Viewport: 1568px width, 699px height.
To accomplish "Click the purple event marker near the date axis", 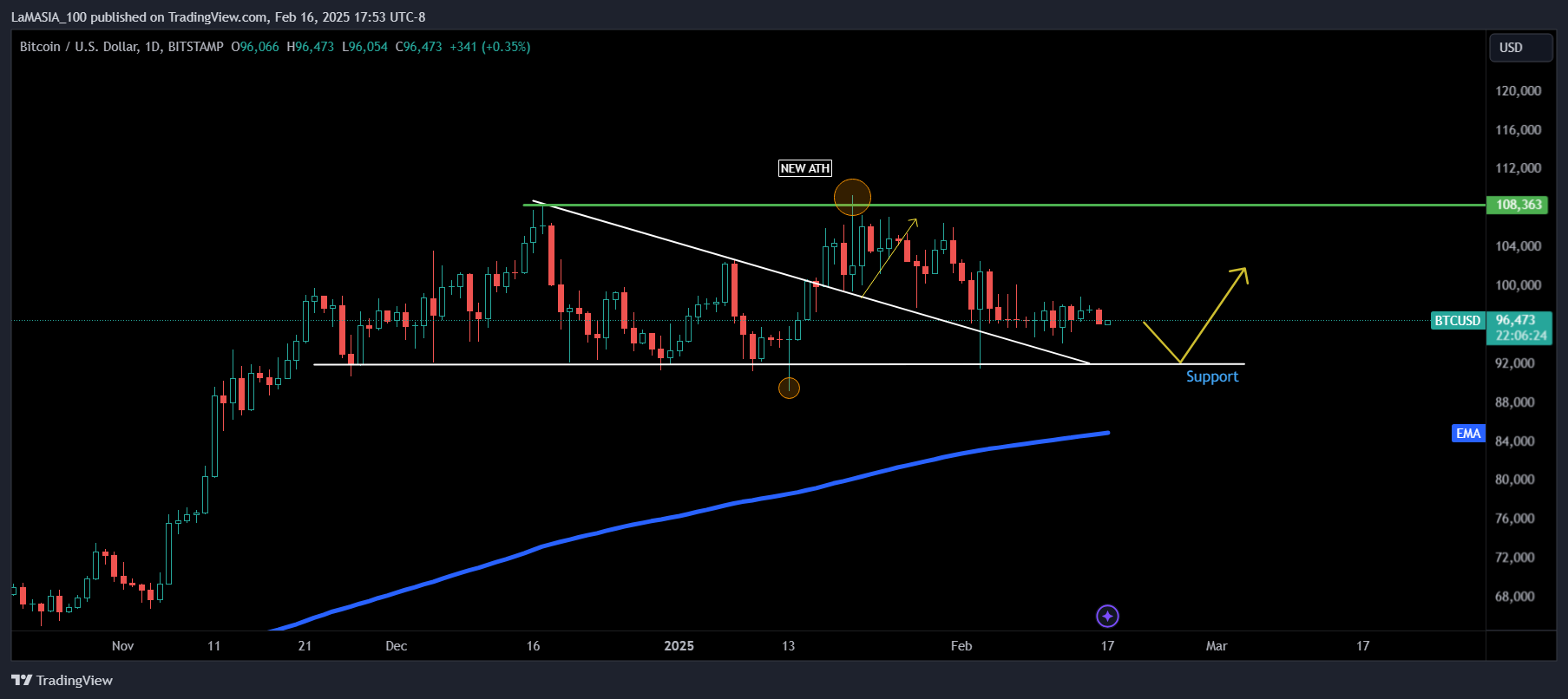I will pos(1107,616).
